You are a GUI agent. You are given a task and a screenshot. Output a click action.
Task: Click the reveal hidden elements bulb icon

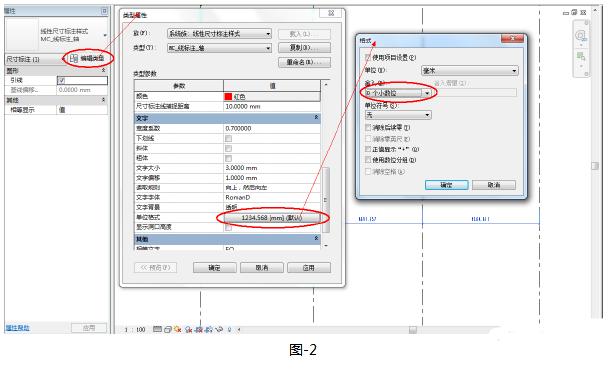click(230, 330)
